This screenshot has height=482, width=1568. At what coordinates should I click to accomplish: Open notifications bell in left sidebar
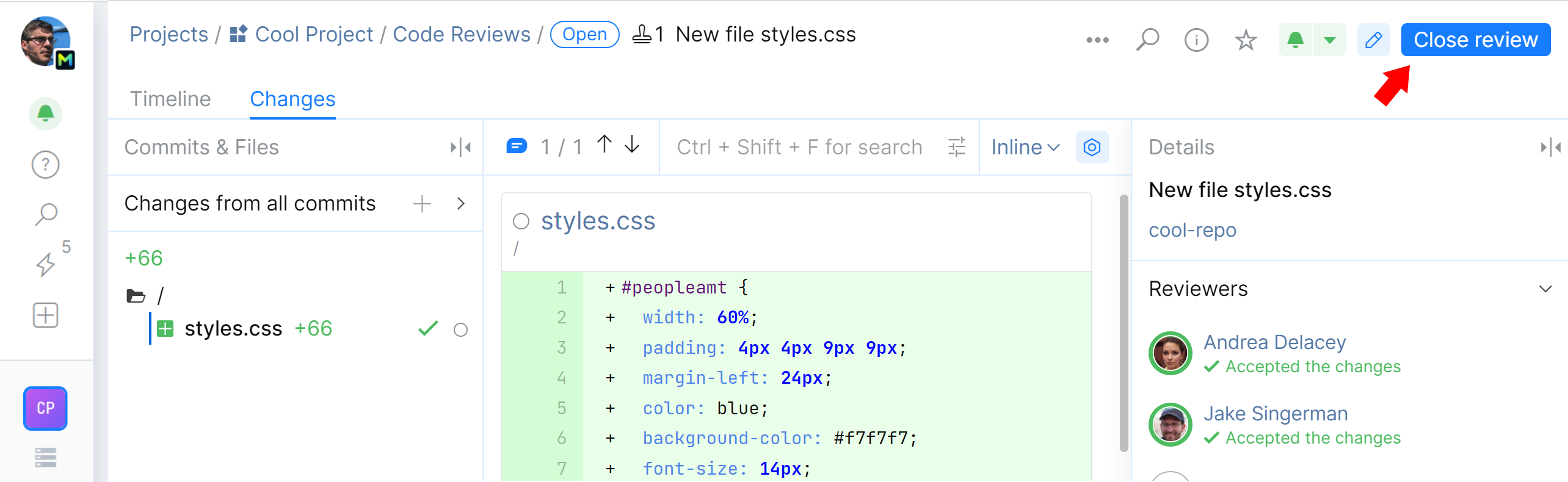(x=46, y=113)
